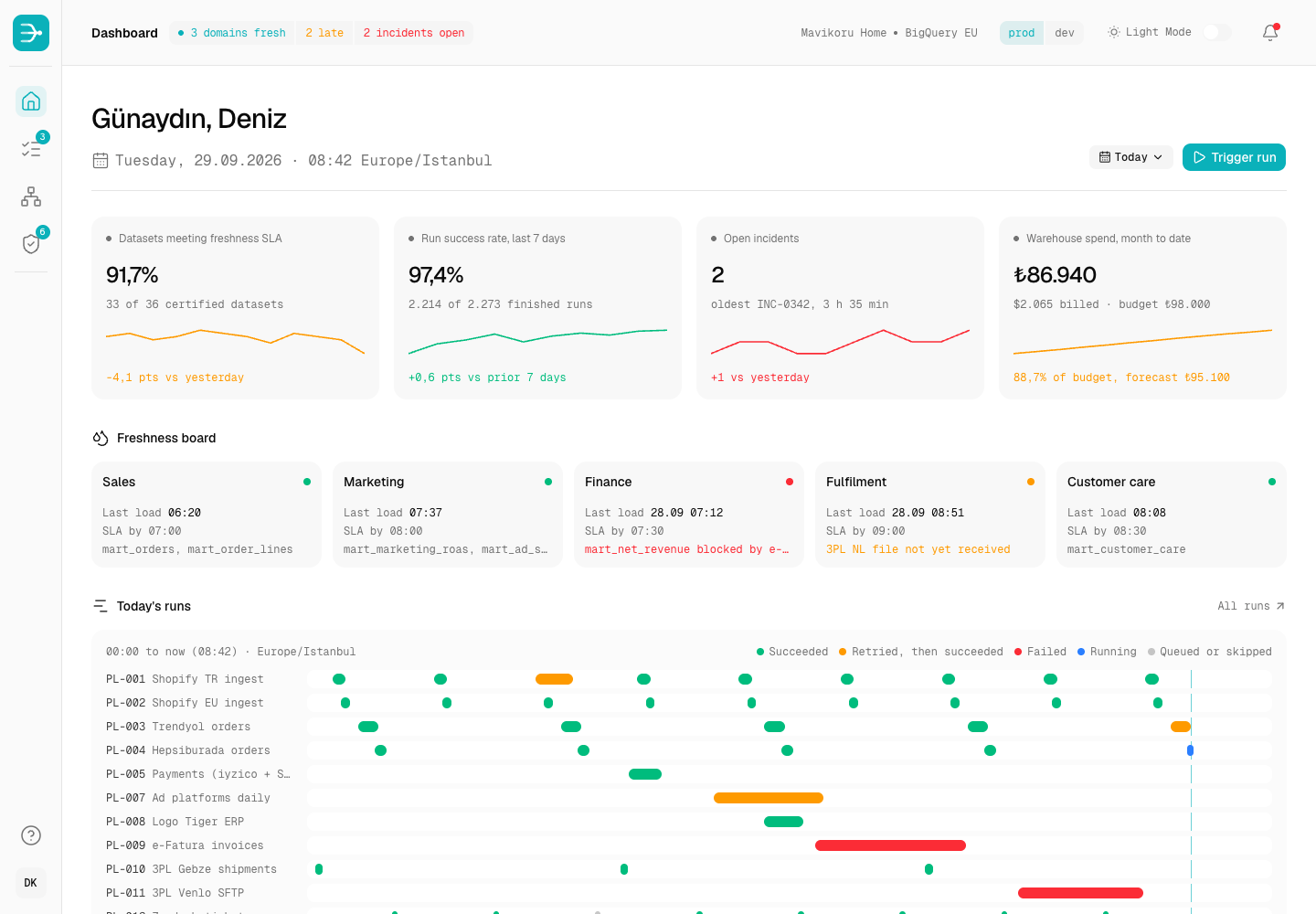Click the orange retried run on PL-001
Viewport: 1316px width, 914px height.
click(554, 679)
